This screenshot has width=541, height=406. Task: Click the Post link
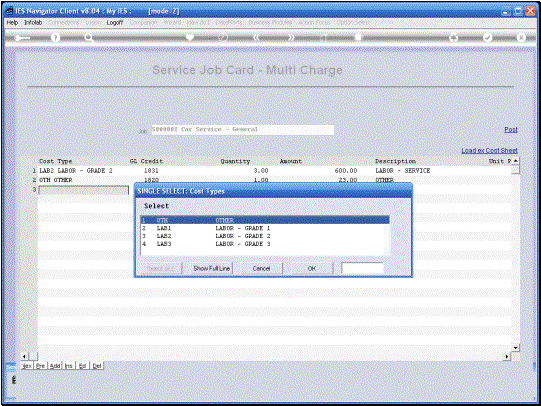tap(511, 130)
